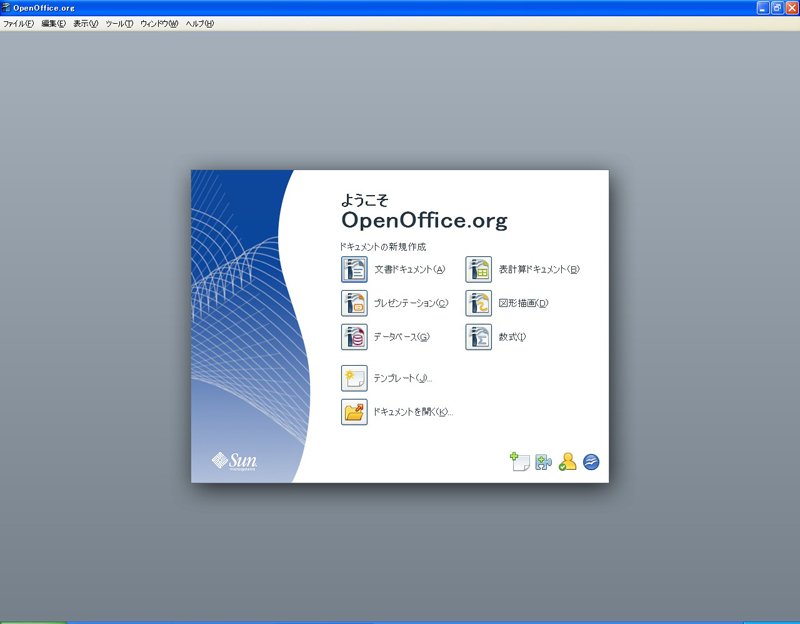This screenshot has height=624, width=800.
Task: Minimize the OpenOffice.org window
Action: tap(763, 8)
